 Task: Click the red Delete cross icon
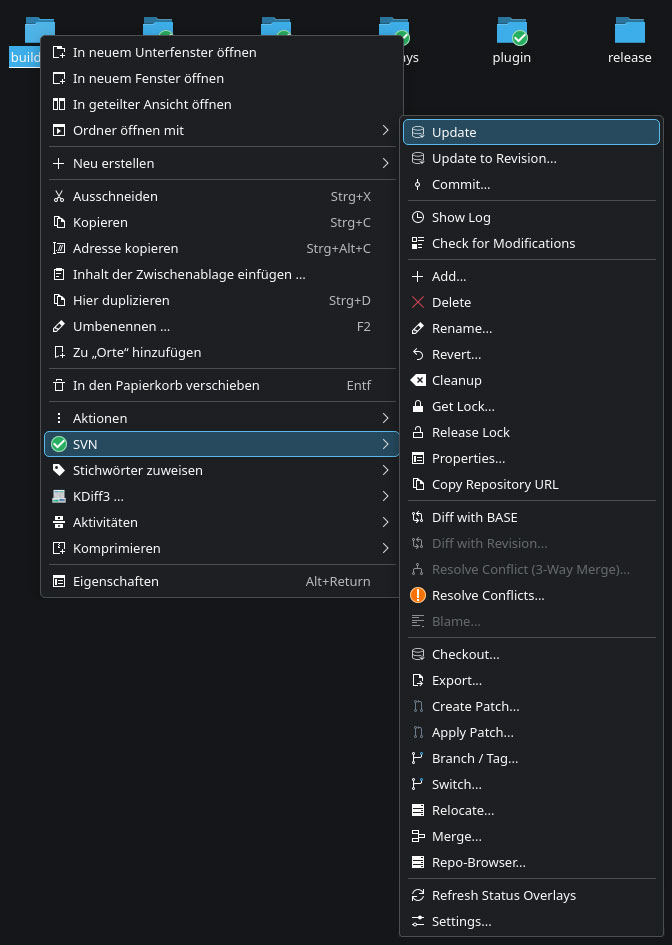tap(418, 302)
